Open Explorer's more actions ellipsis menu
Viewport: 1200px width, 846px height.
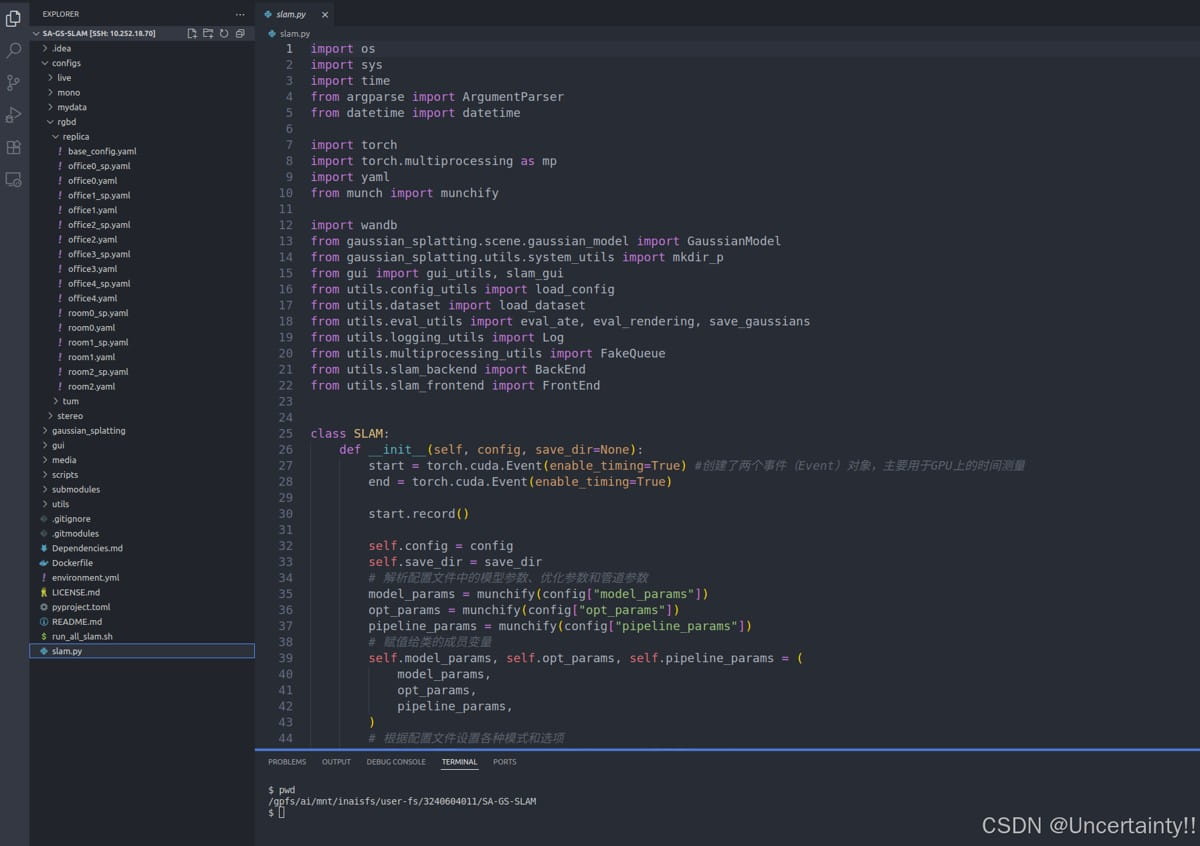[x=239, y=15]
